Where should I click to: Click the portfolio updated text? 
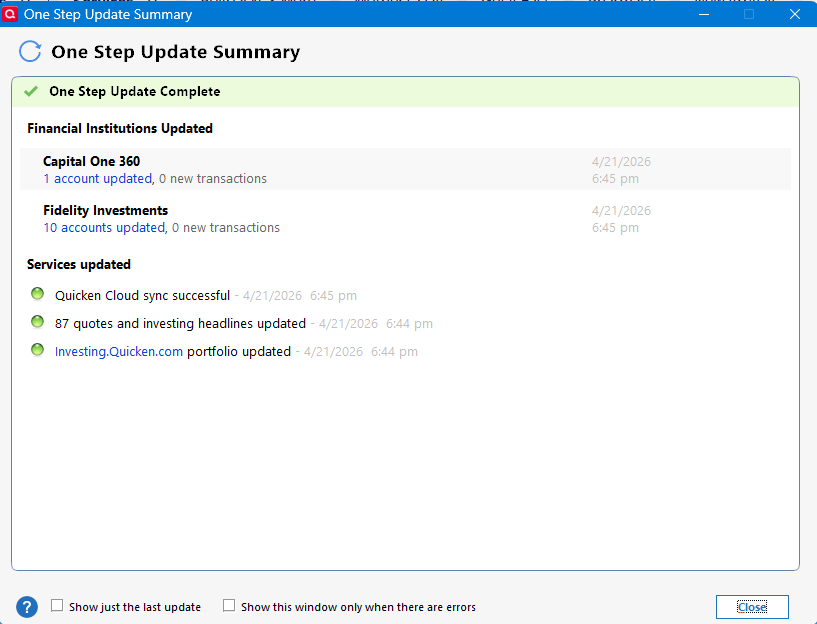239,352
